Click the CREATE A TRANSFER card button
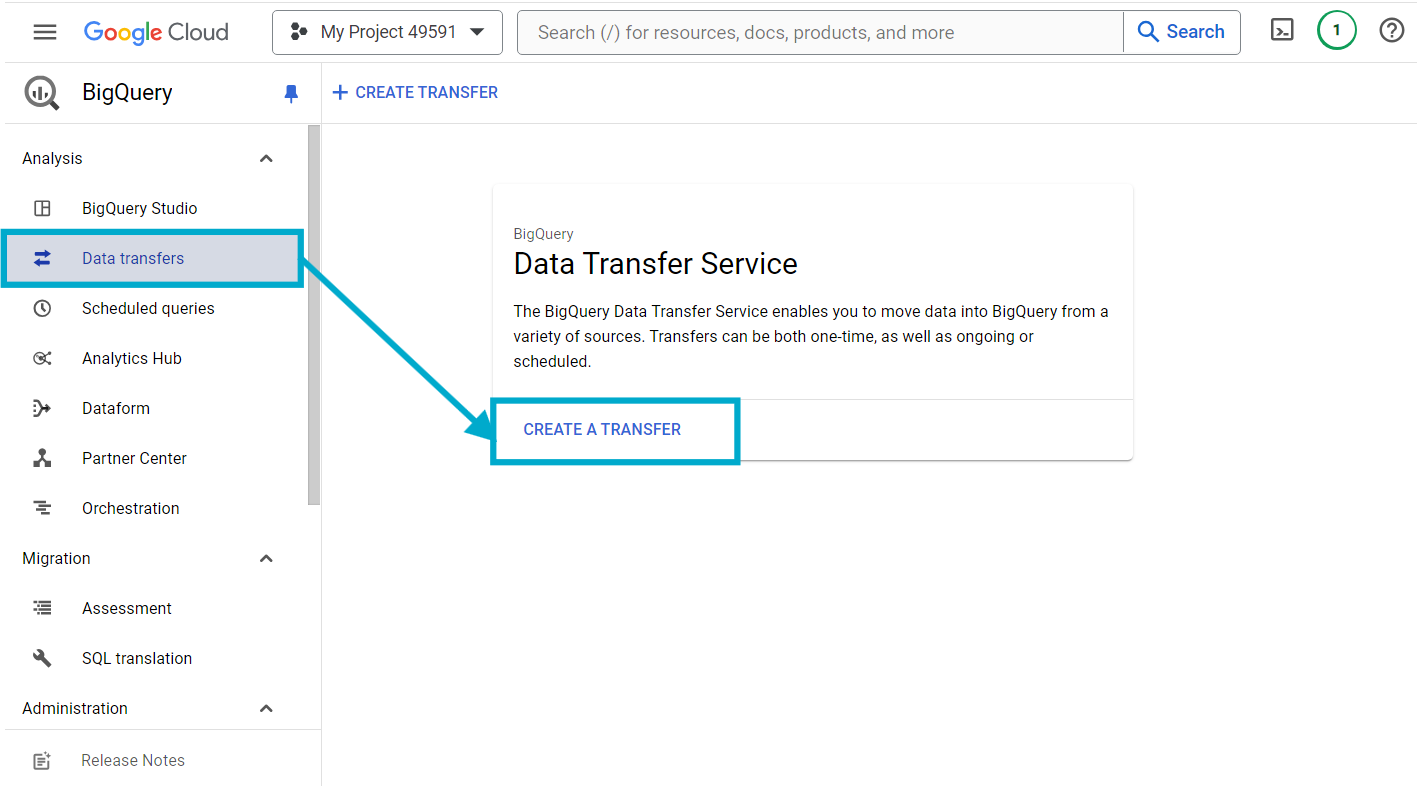Screen dimensions: 1417x786 click(x=602, y=429)
